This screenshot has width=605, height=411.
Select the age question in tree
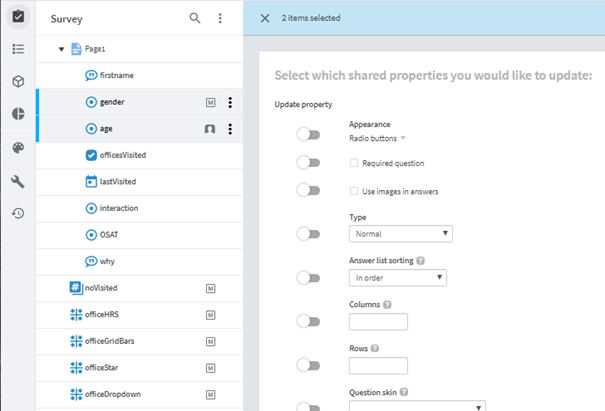coord(139,129)
